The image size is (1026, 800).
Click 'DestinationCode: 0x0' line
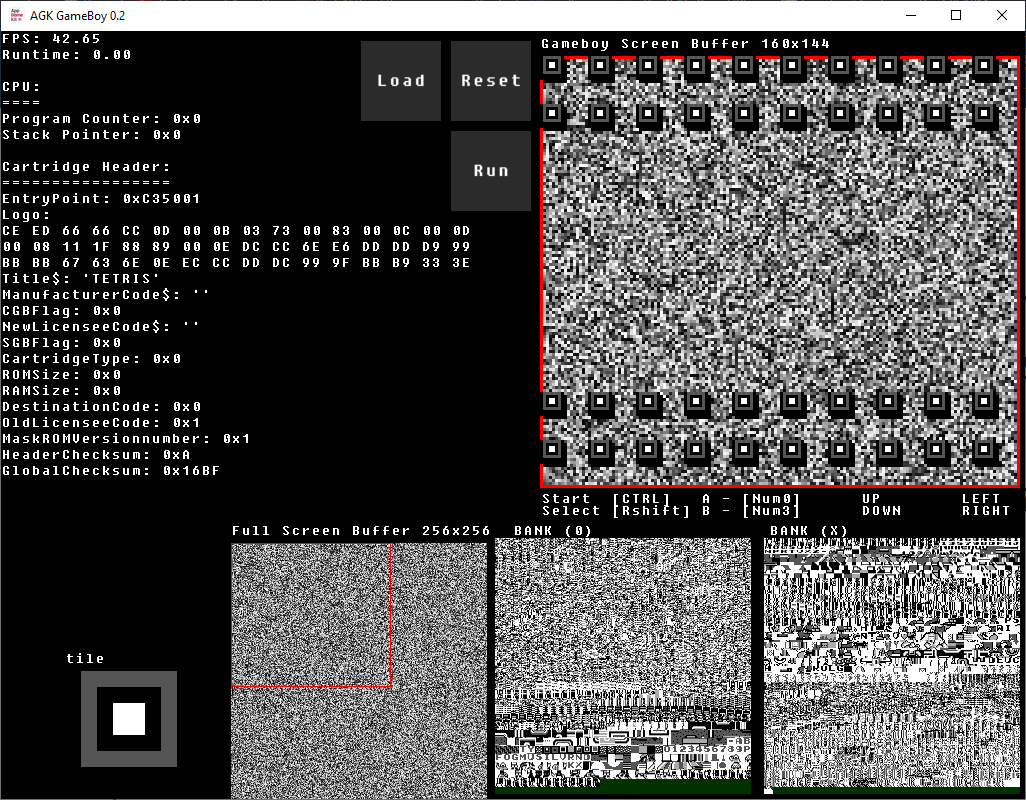coord(102,407)
